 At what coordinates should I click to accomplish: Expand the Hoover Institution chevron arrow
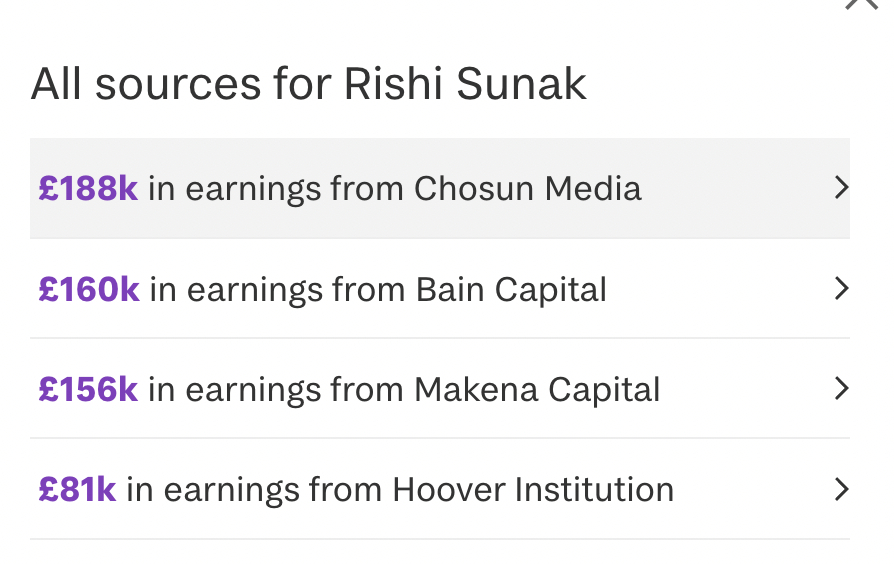pyautogui.click(x=841, y=489)
